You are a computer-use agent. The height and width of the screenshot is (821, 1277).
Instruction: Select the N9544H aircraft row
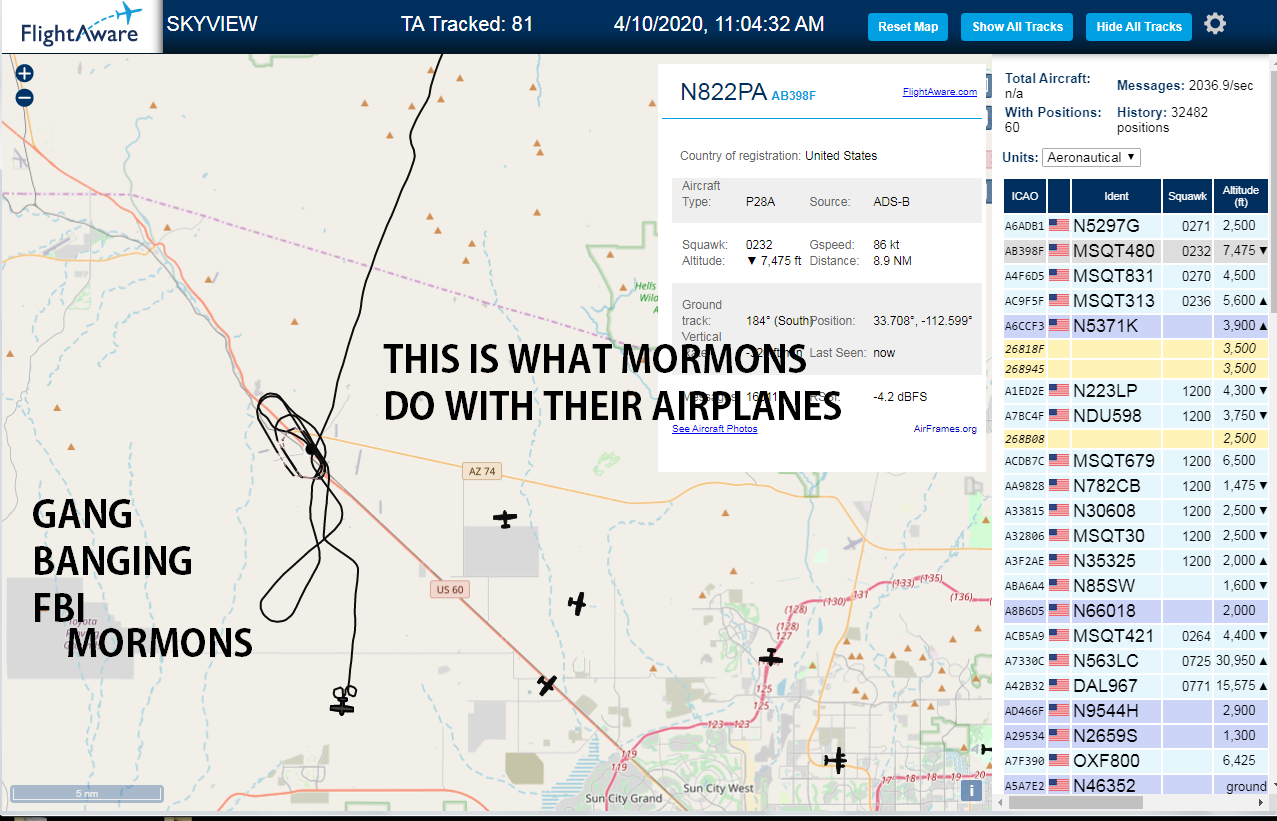coord(1135,711)
